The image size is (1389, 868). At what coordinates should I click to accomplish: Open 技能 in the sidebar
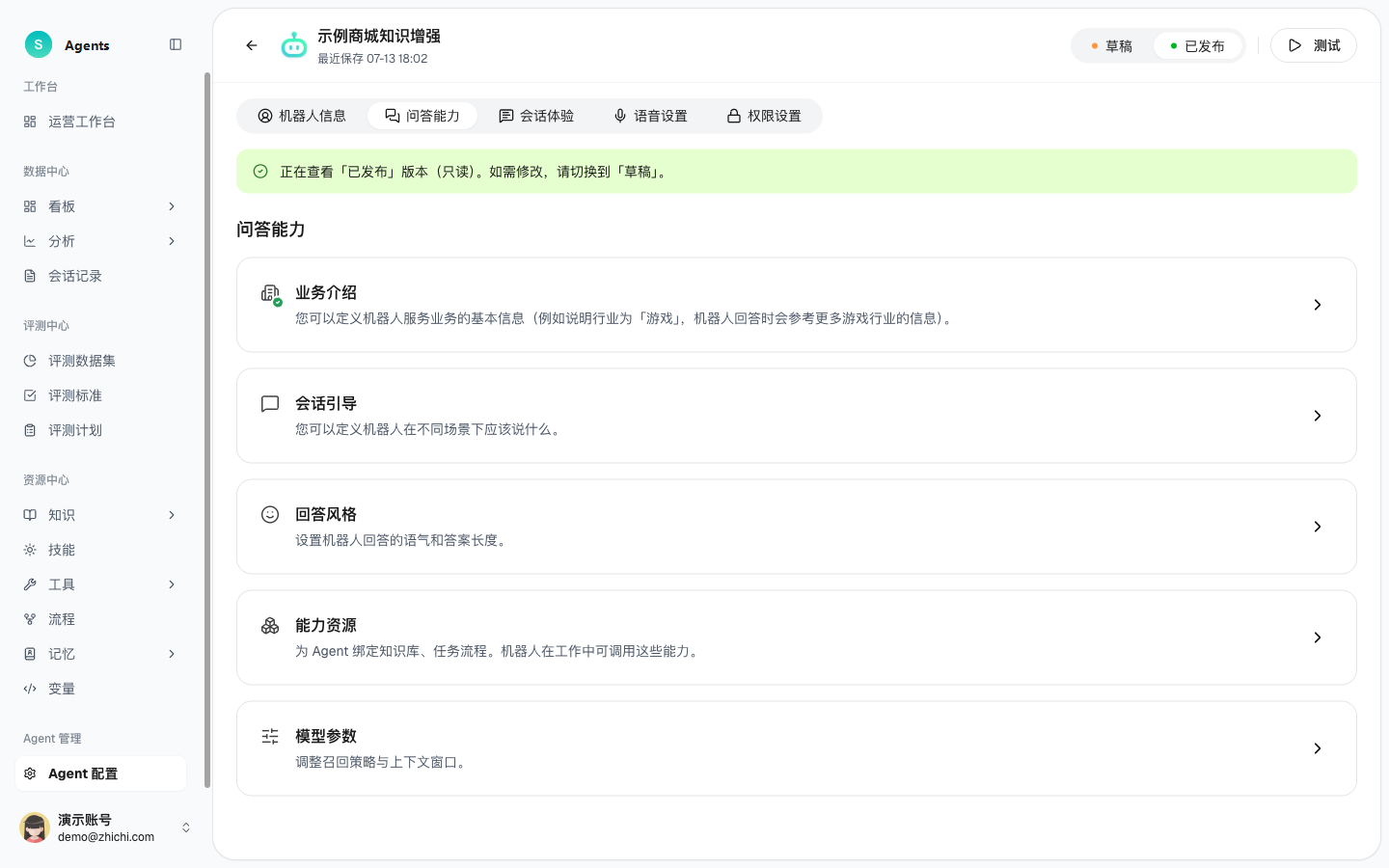click(x=100, y=550)
